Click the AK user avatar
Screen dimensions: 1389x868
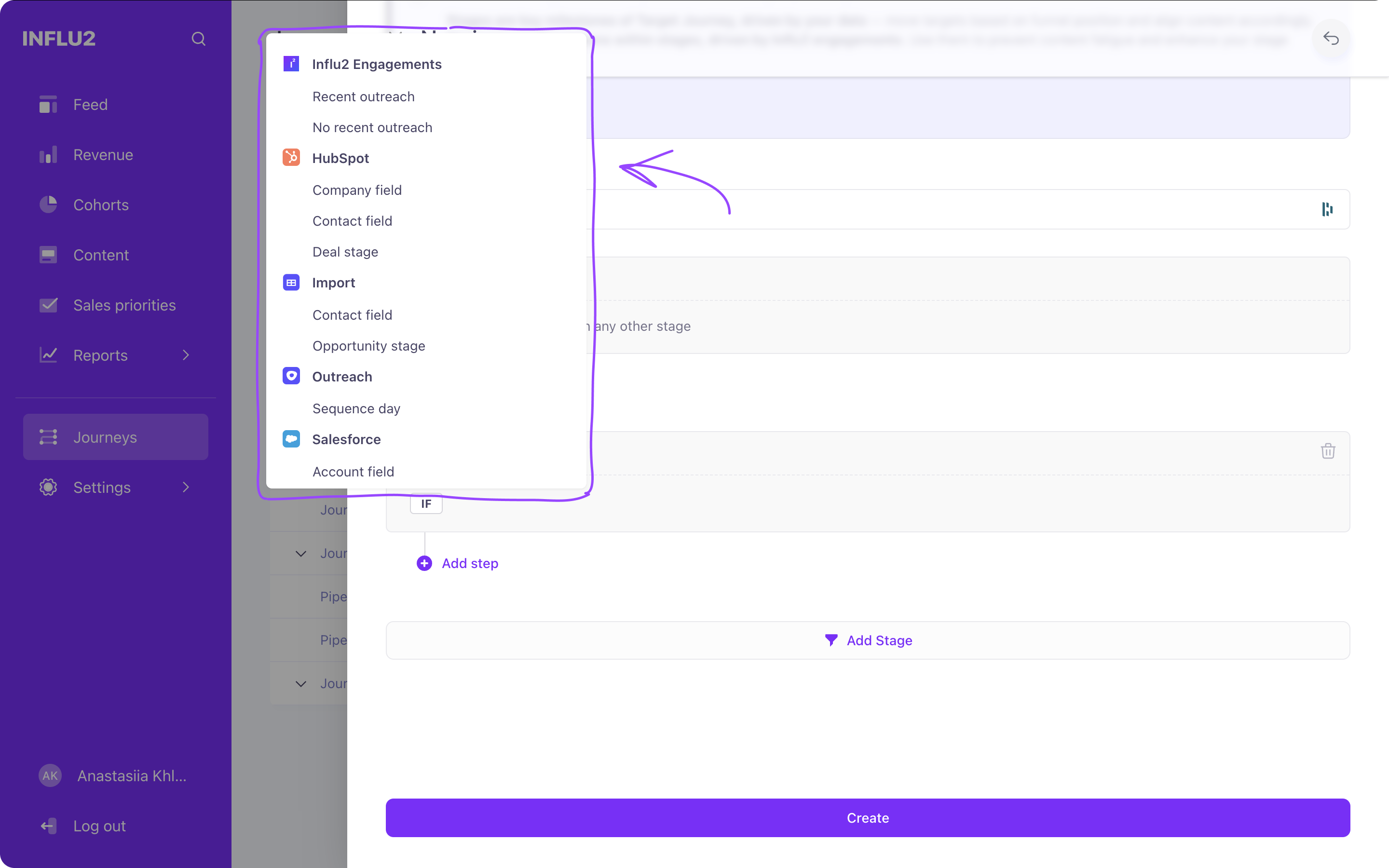pyautogui.click(x=50, y=775)
